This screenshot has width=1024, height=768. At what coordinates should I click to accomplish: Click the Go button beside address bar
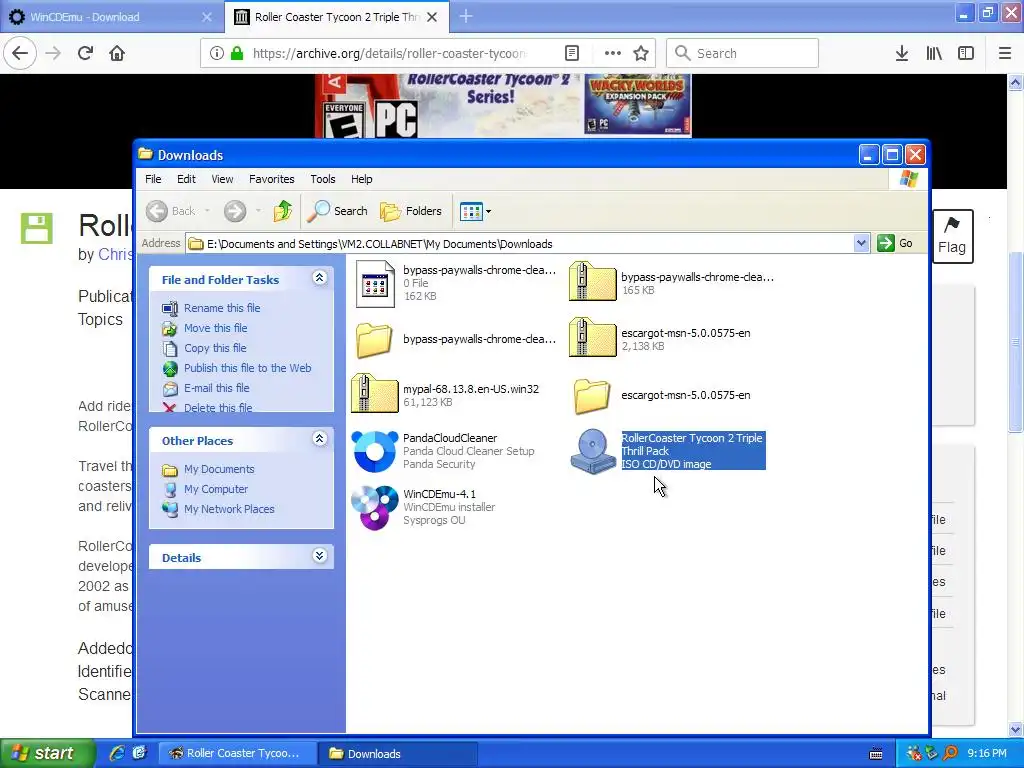point(896,243)
